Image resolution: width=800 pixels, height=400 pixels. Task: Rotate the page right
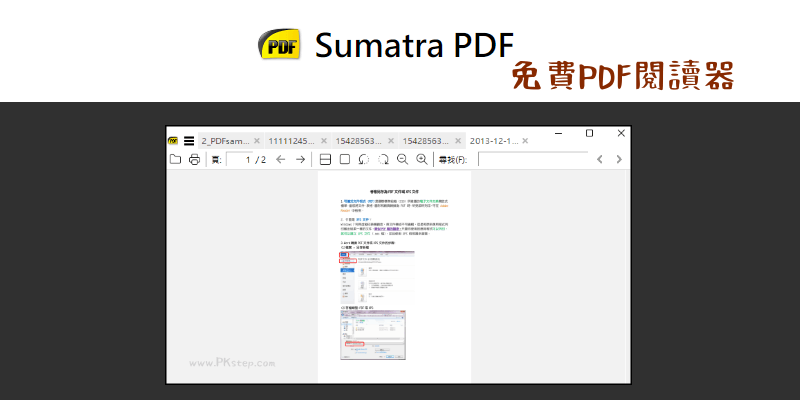[x=383, y=159]
